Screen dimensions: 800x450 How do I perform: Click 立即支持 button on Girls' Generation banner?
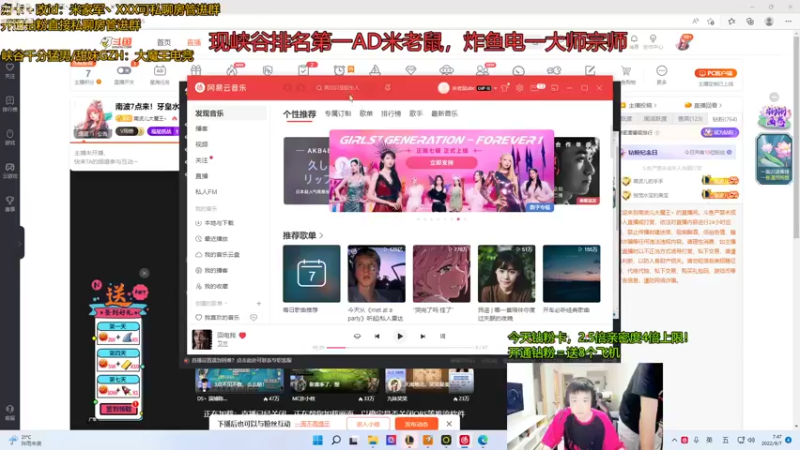click(x=441, y=163)
